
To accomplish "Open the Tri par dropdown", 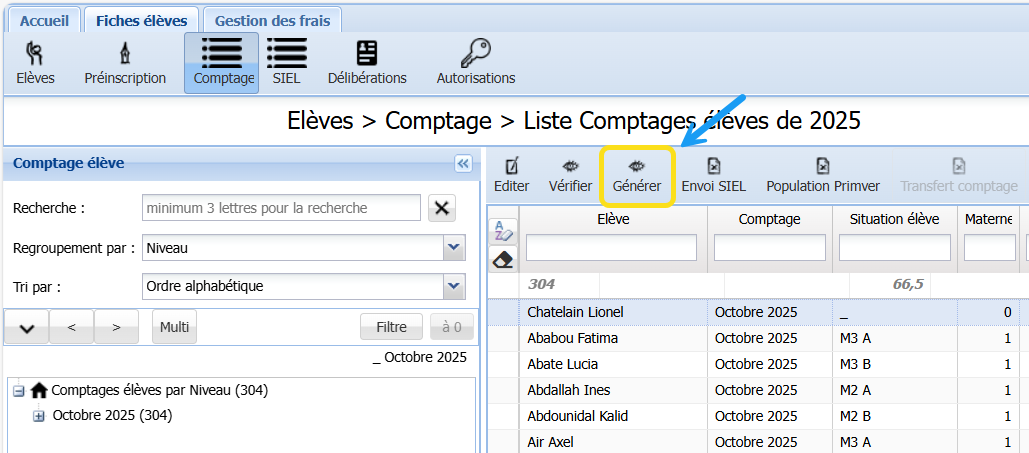I will (x=454, y=286).
